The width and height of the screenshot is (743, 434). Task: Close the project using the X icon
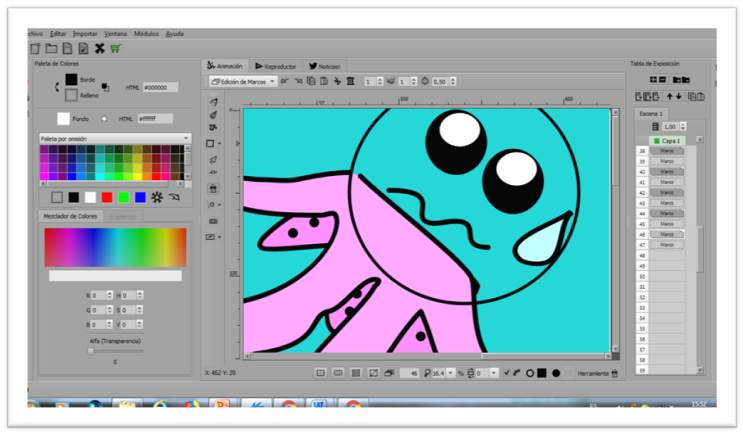coord(100,48)
